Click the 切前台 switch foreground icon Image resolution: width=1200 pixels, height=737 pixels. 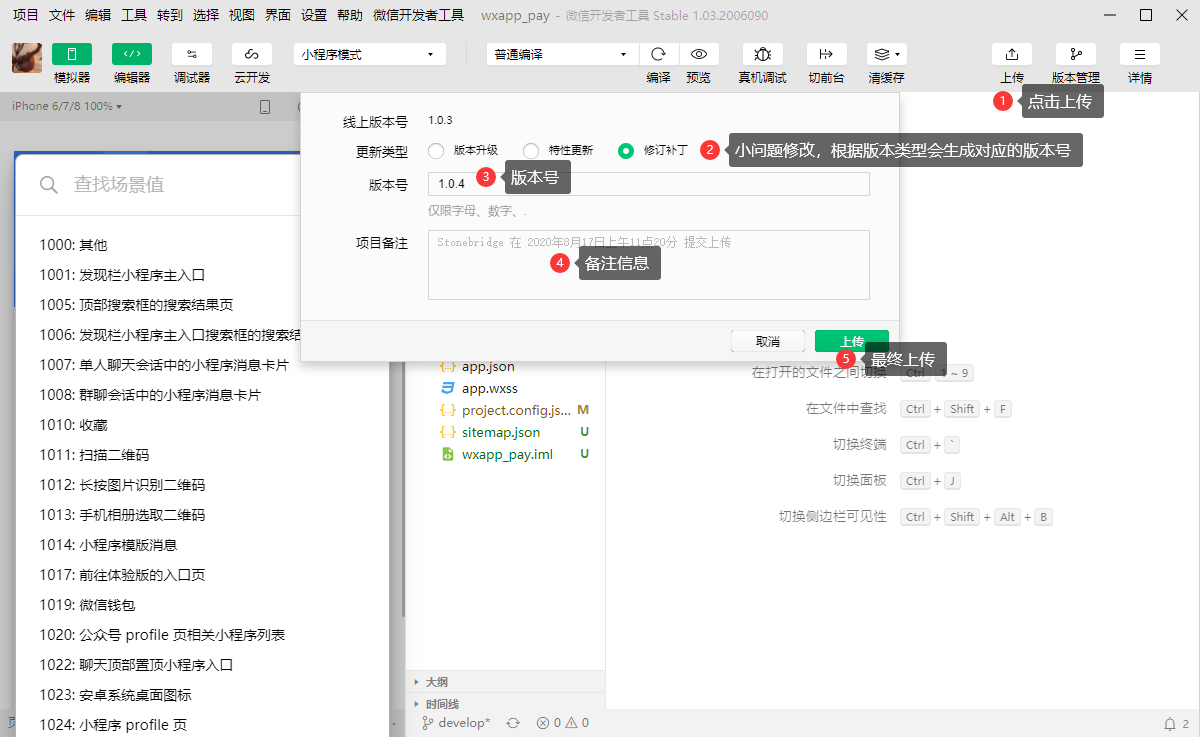point(826,54)
